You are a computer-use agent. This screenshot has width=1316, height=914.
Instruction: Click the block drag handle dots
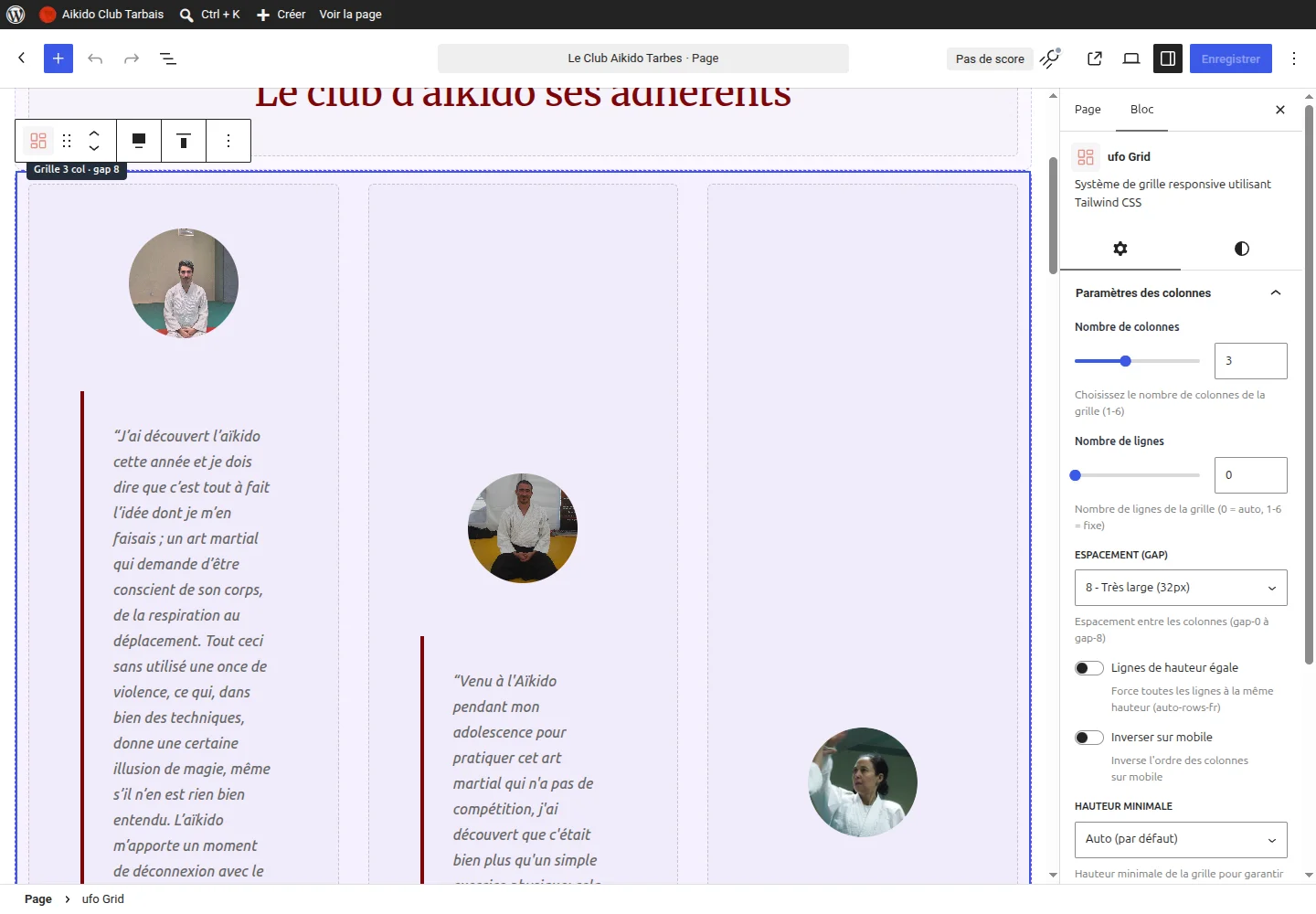[x=67, y=141]
